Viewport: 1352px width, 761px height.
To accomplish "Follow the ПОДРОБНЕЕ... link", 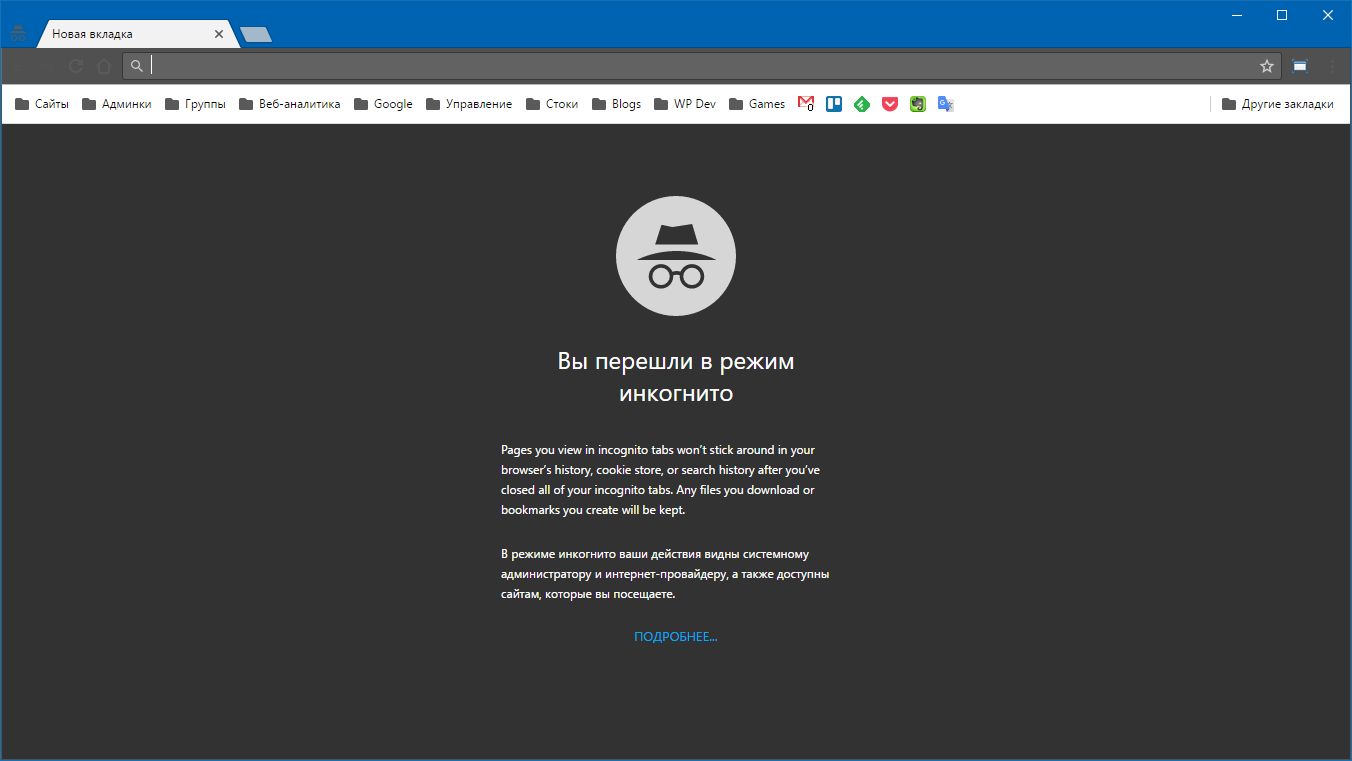I will click(676, 637).
